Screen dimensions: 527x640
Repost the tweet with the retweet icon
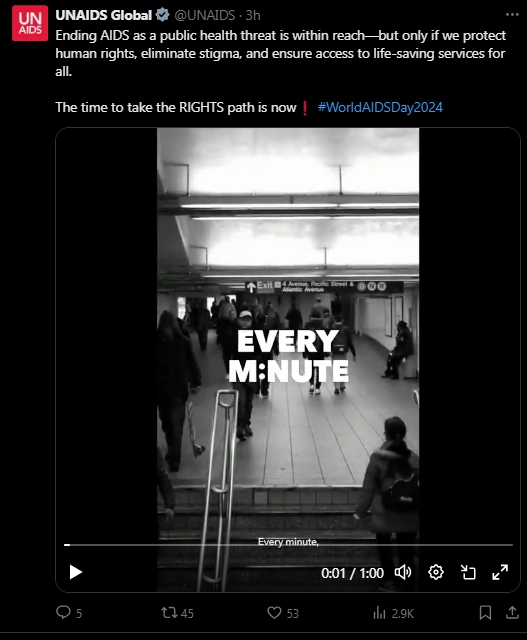coord(169,612)
